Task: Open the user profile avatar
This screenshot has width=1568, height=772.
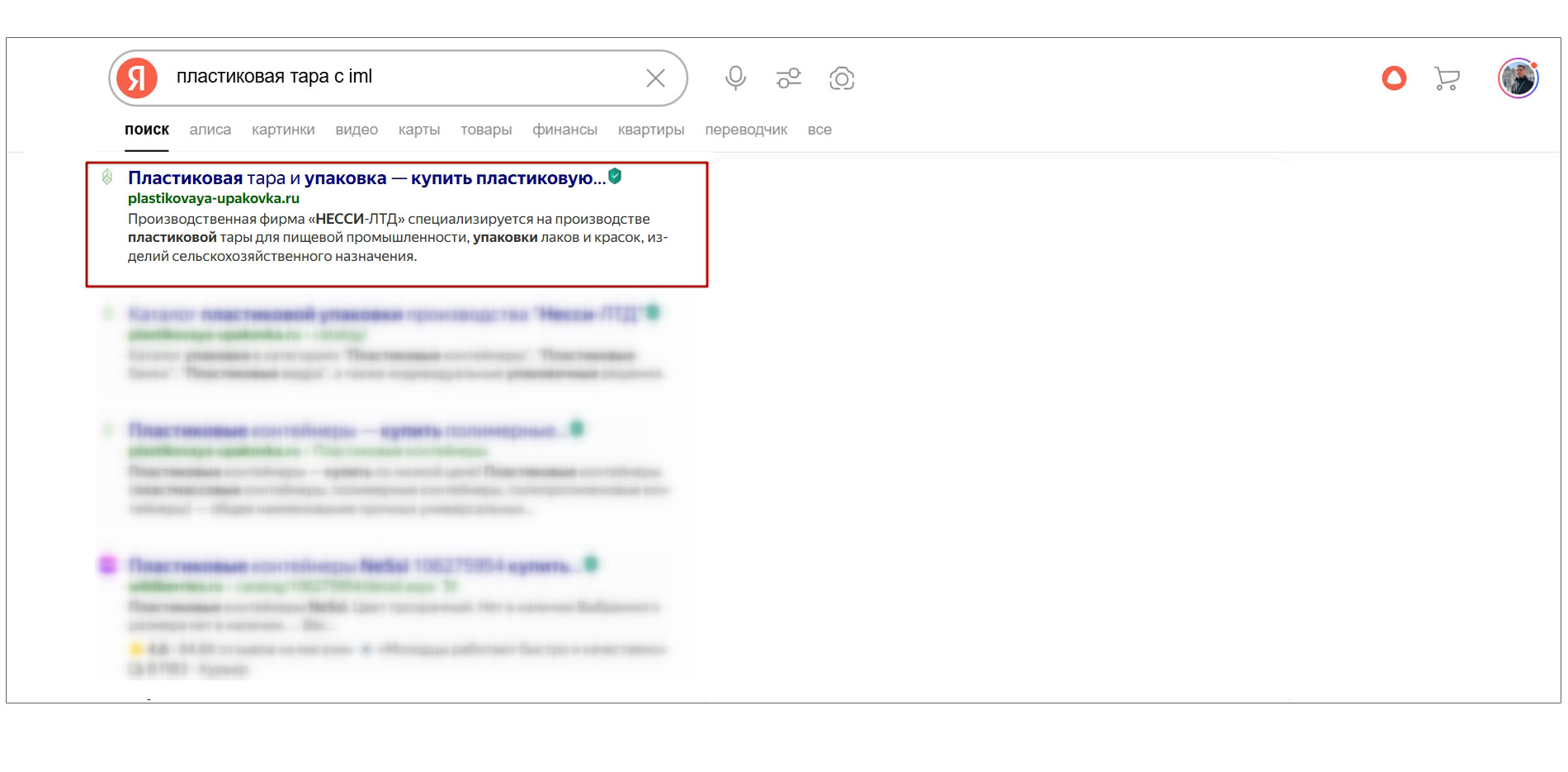Action: pos(1518,78)
